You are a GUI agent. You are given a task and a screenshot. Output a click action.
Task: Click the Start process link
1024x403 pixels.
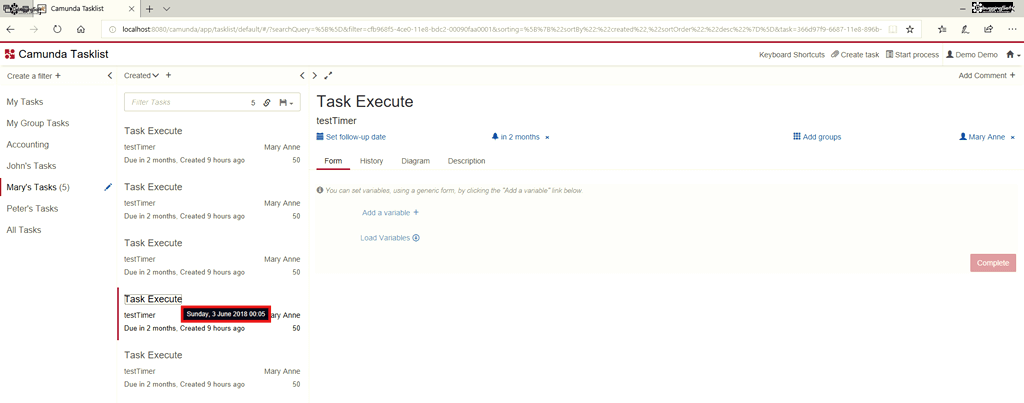point(912,55)
